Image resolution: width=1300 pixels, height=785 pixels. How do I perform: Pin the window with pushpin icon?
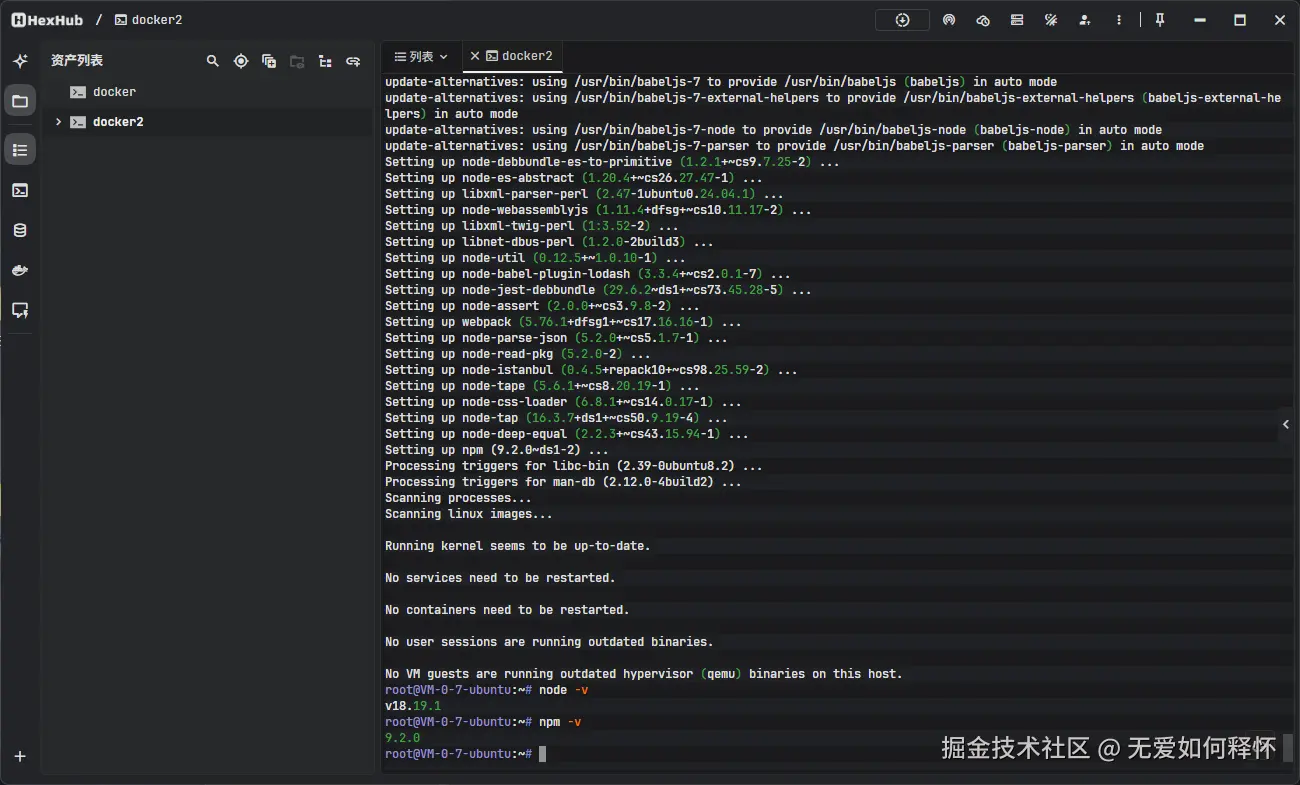pos(1160,20)
